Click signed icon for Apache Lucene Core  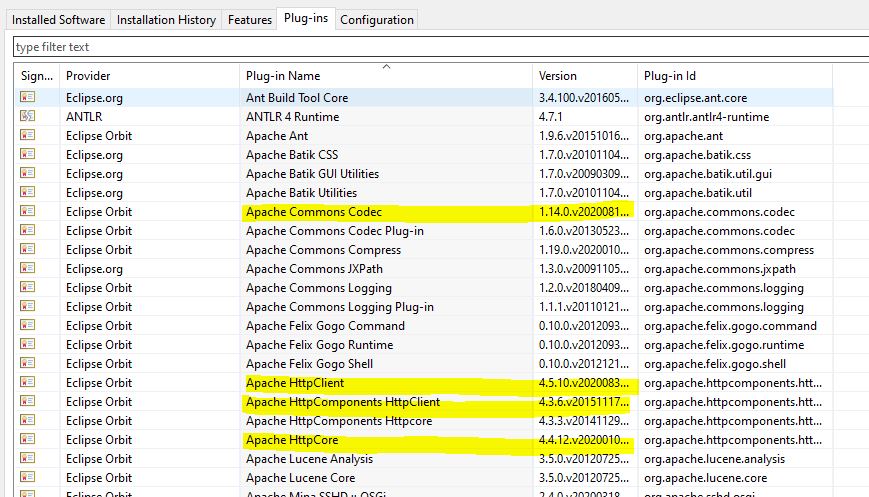point(28,476)
